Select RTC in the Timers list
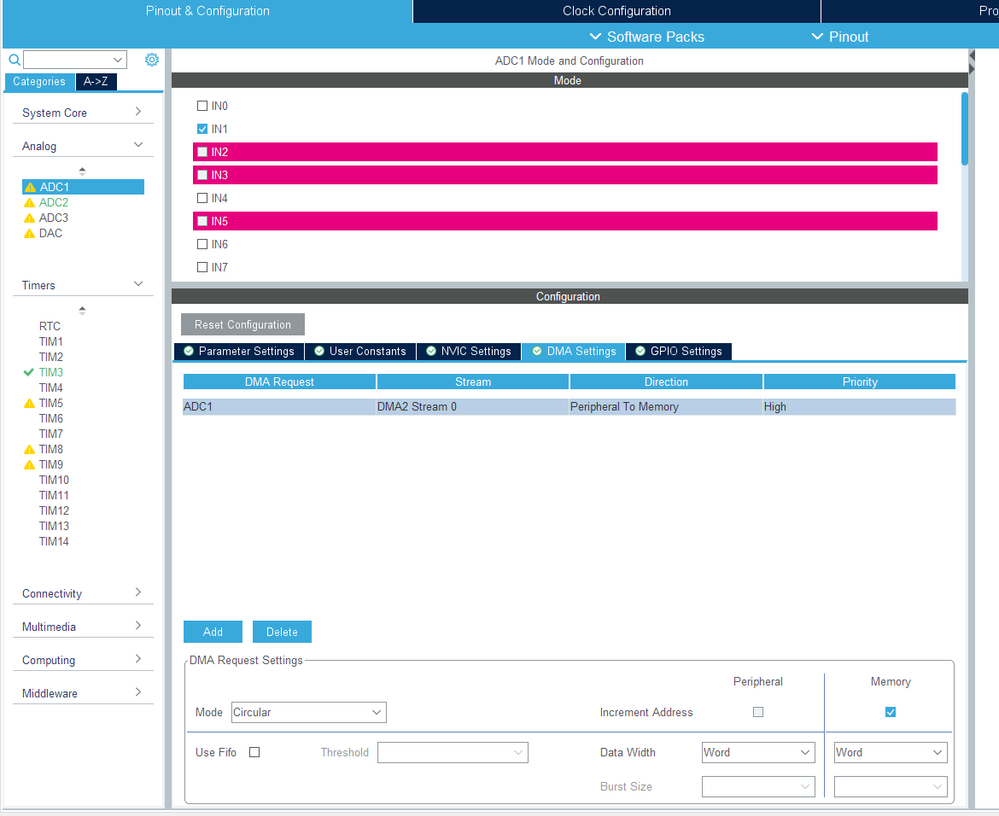This screenshot has width=999, height=816. coord(50,326)
